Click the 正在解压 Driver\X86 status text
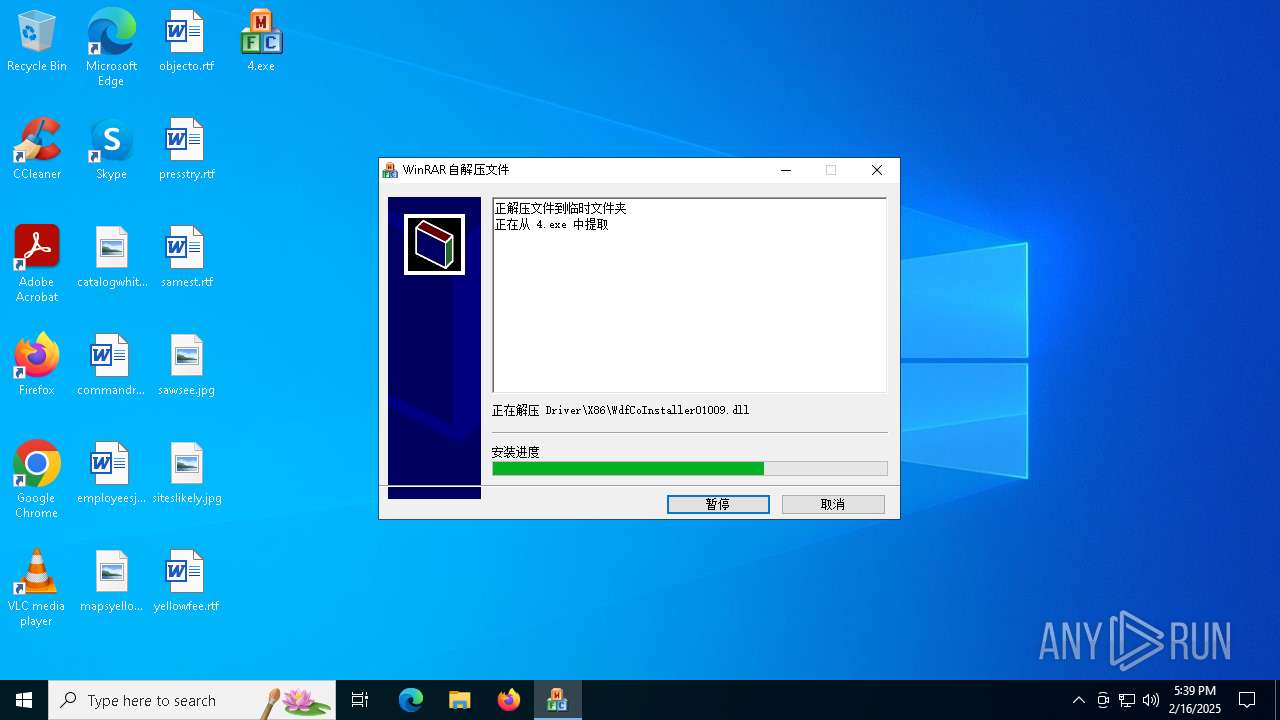 620,410
